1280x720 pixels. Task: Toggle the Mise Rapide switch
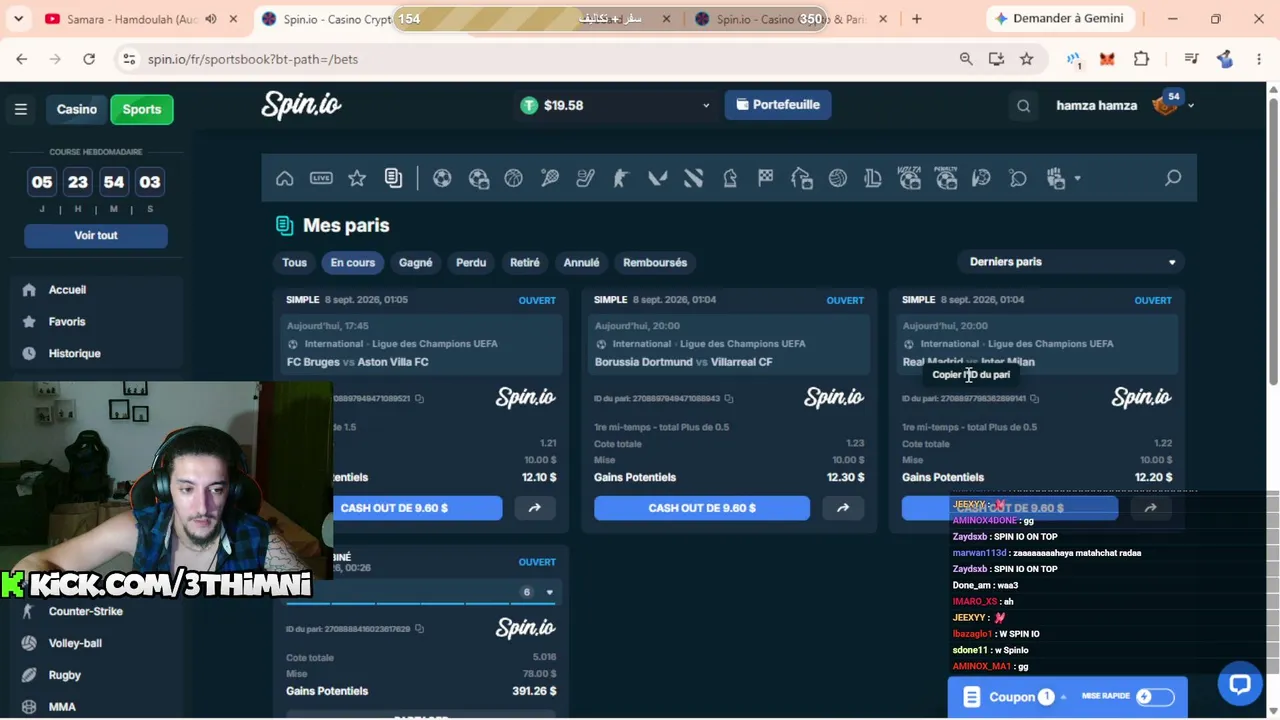pyautogui.click(x=1153, y=697)
